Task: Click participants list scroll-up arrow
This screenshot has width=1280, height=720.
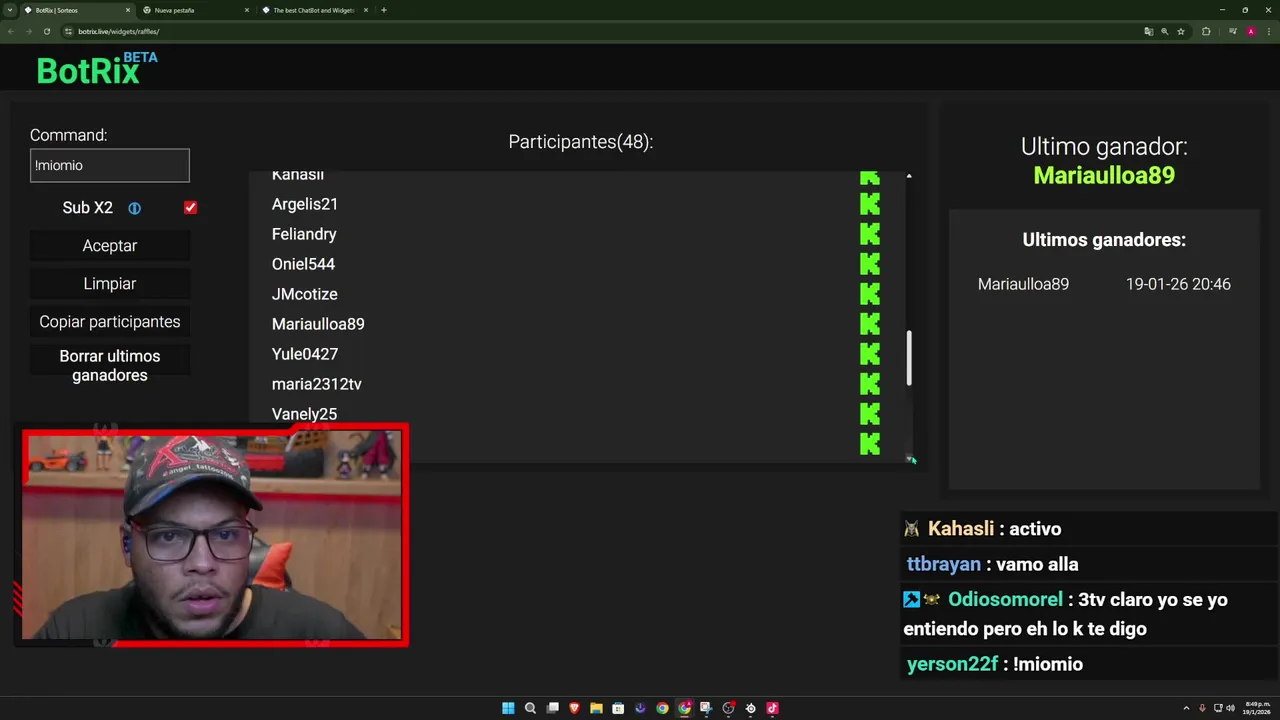Action: (x=909, y=176)
